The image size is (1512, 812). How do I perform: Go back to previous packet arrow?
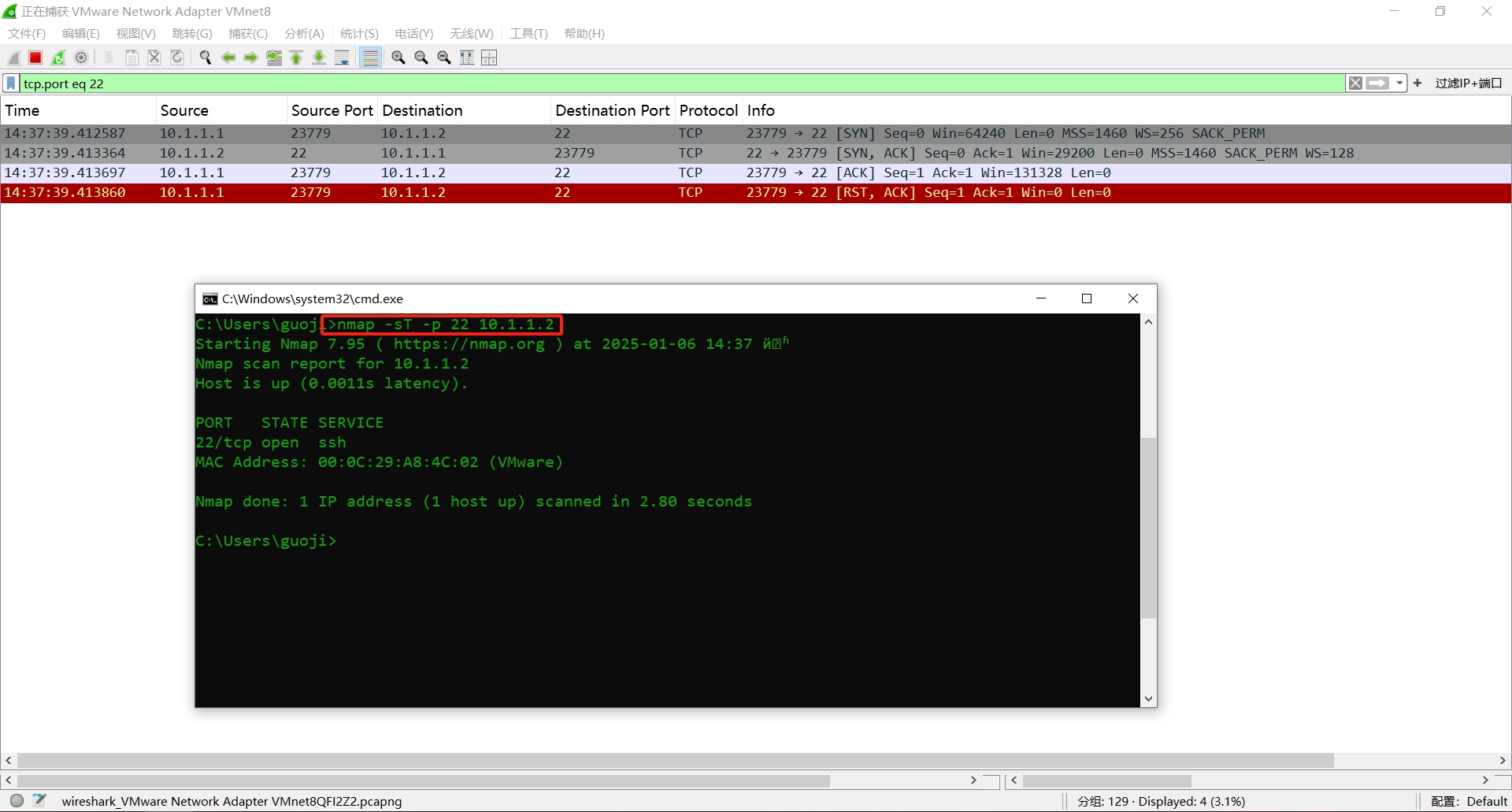(228, 57)
